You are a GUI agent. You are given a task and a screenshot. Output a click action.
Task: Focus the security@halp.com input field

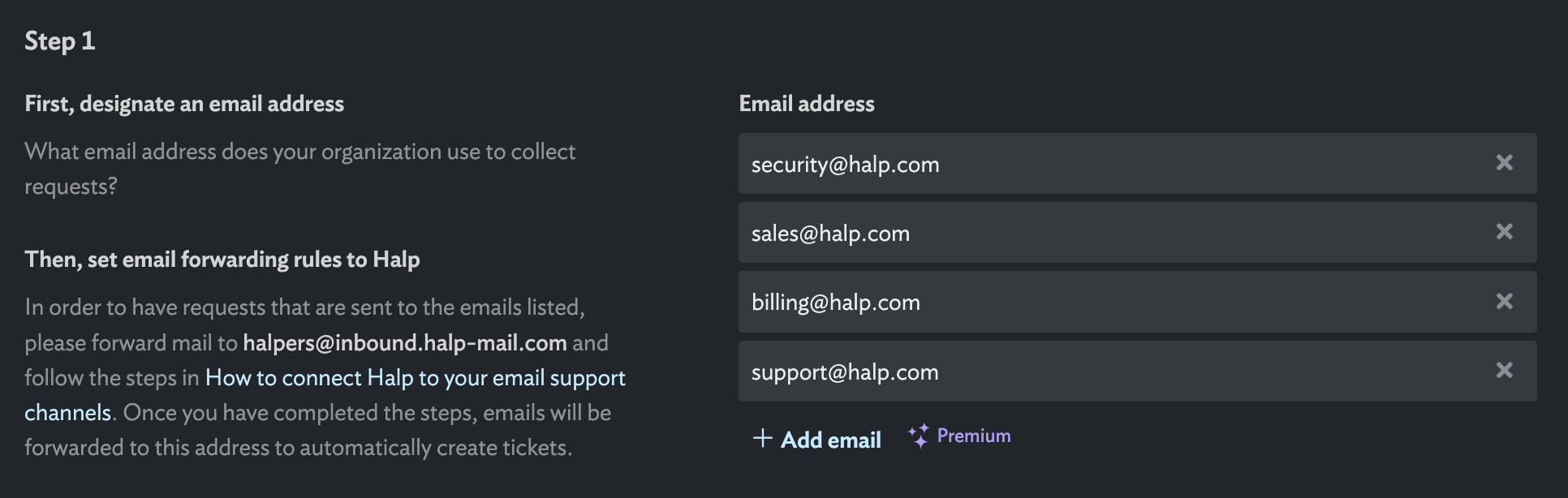click(1137, 163)
